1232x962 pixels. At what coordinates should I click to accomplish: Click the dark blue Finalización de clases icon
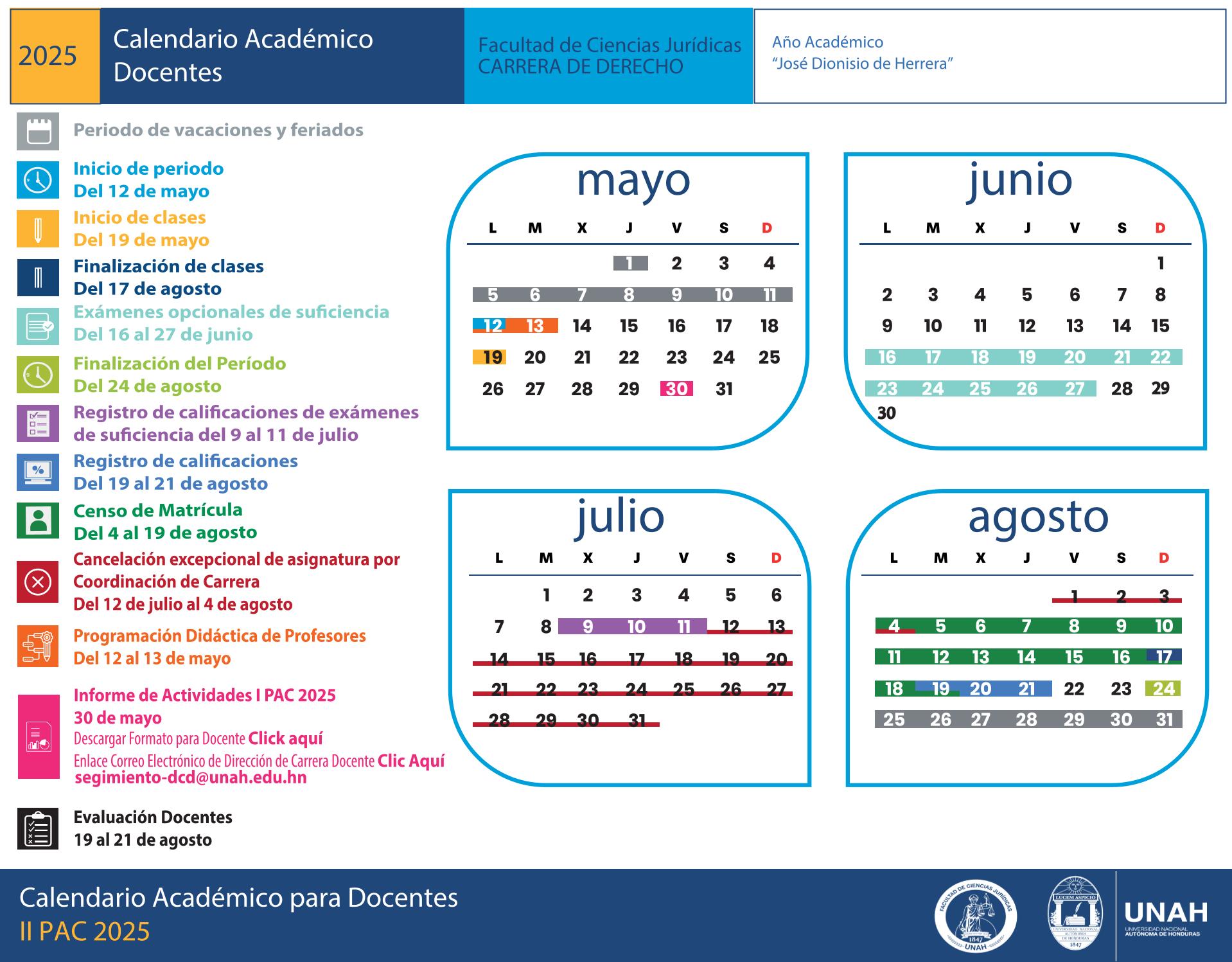38,278
